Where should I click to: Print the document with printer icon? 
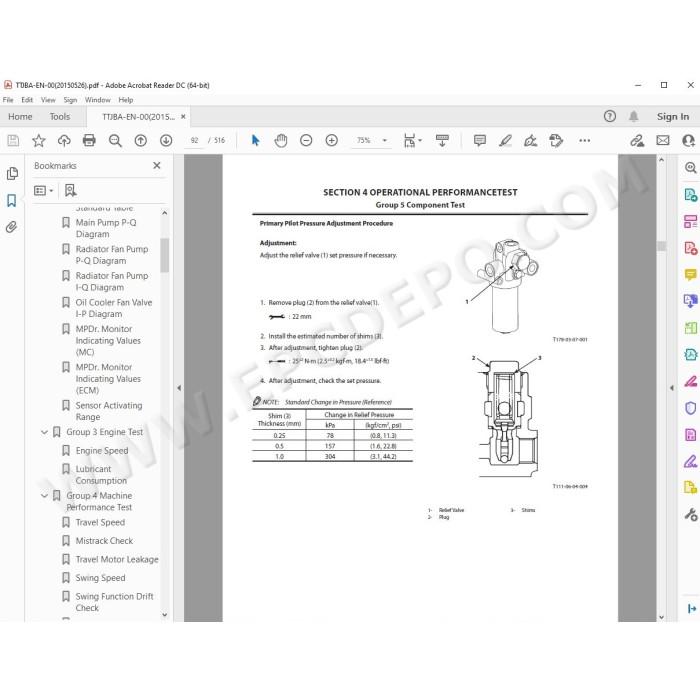point(89,141)
